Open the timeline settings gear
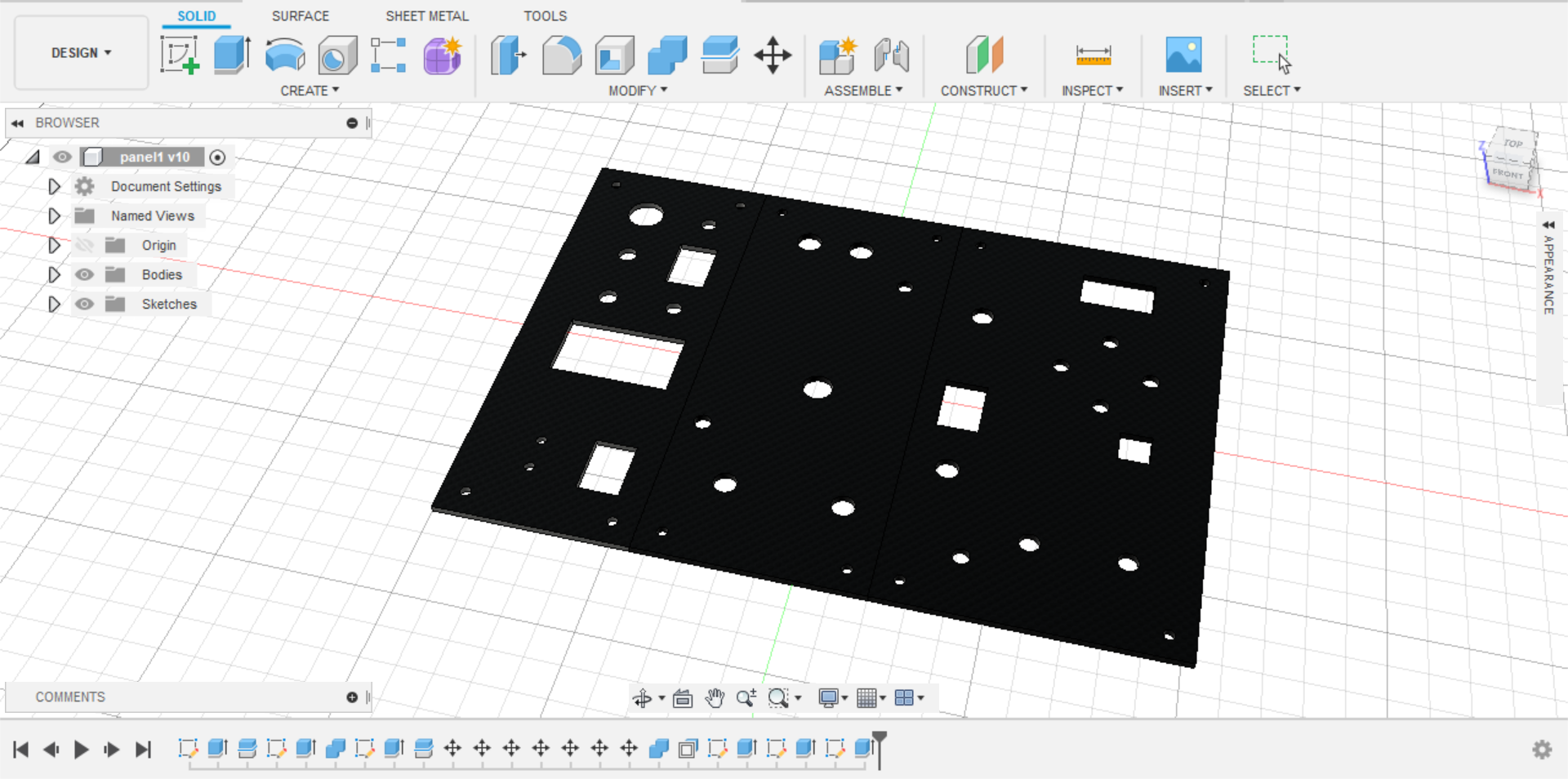This screenshot has height=779, width=1568. (1542, 750)
